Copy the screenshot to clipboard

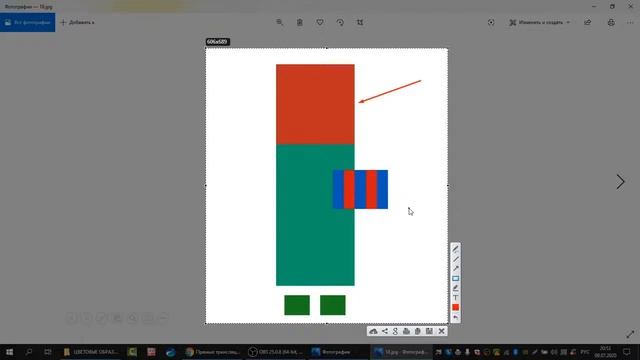coord(418,331)
